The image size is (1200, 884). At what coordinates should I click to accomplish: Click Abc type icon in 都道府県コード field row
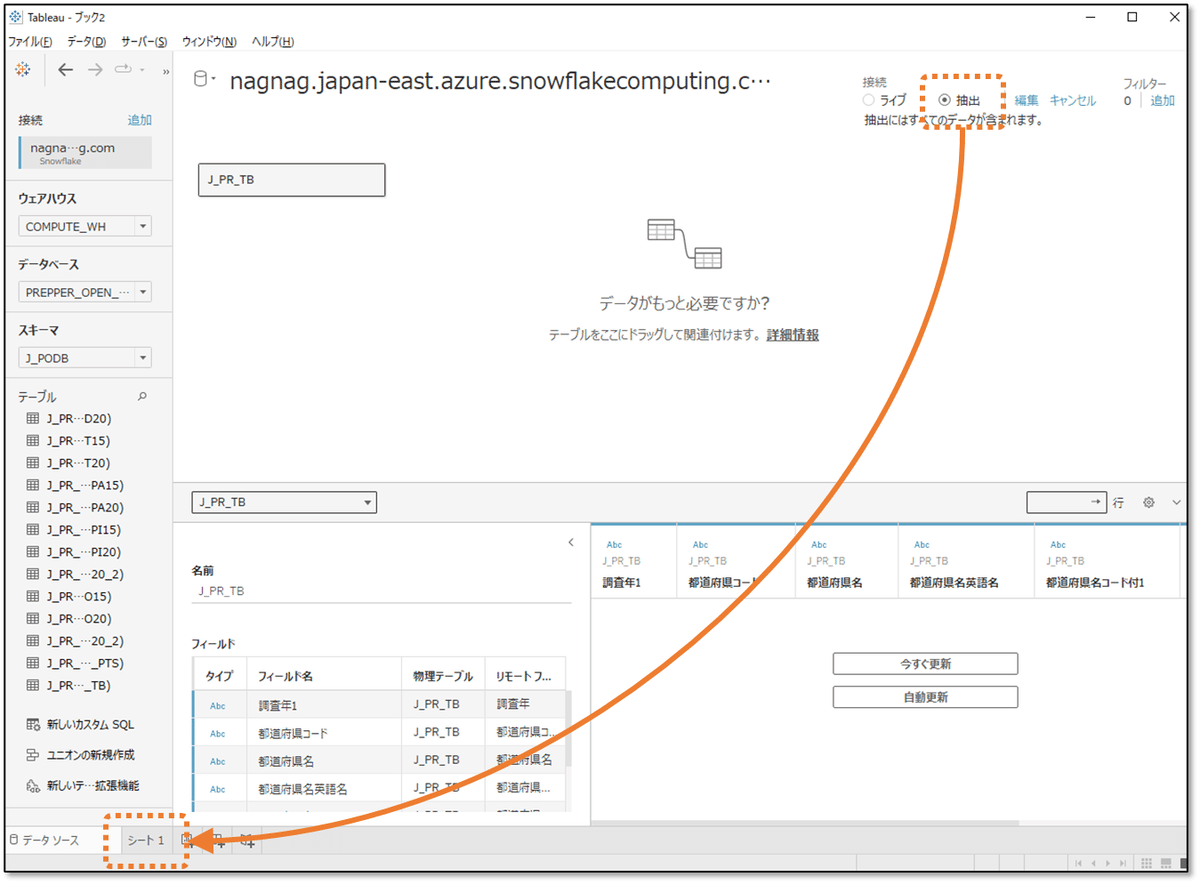tap(218, 734)
